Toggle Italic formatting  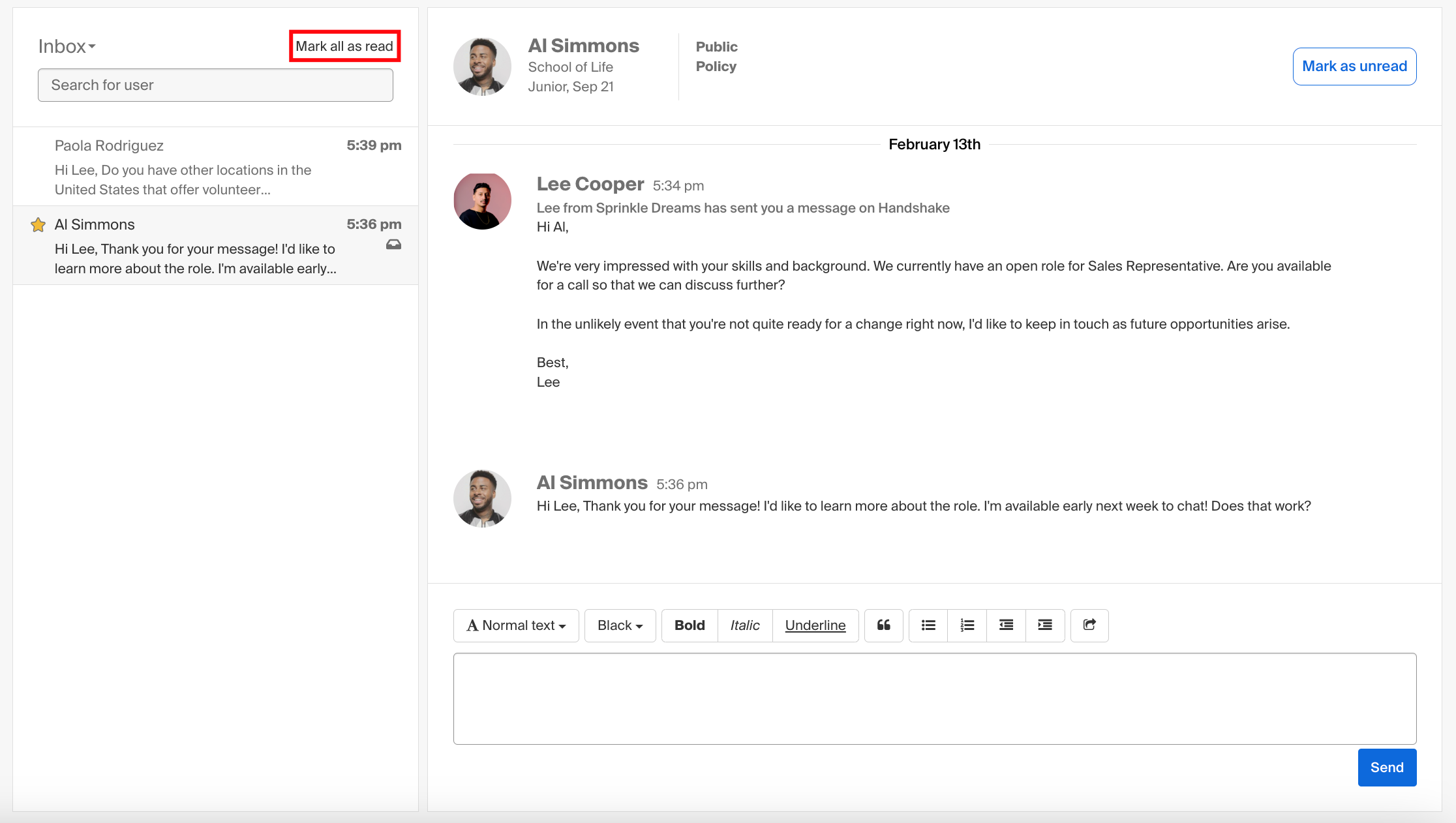click(745, 625)
